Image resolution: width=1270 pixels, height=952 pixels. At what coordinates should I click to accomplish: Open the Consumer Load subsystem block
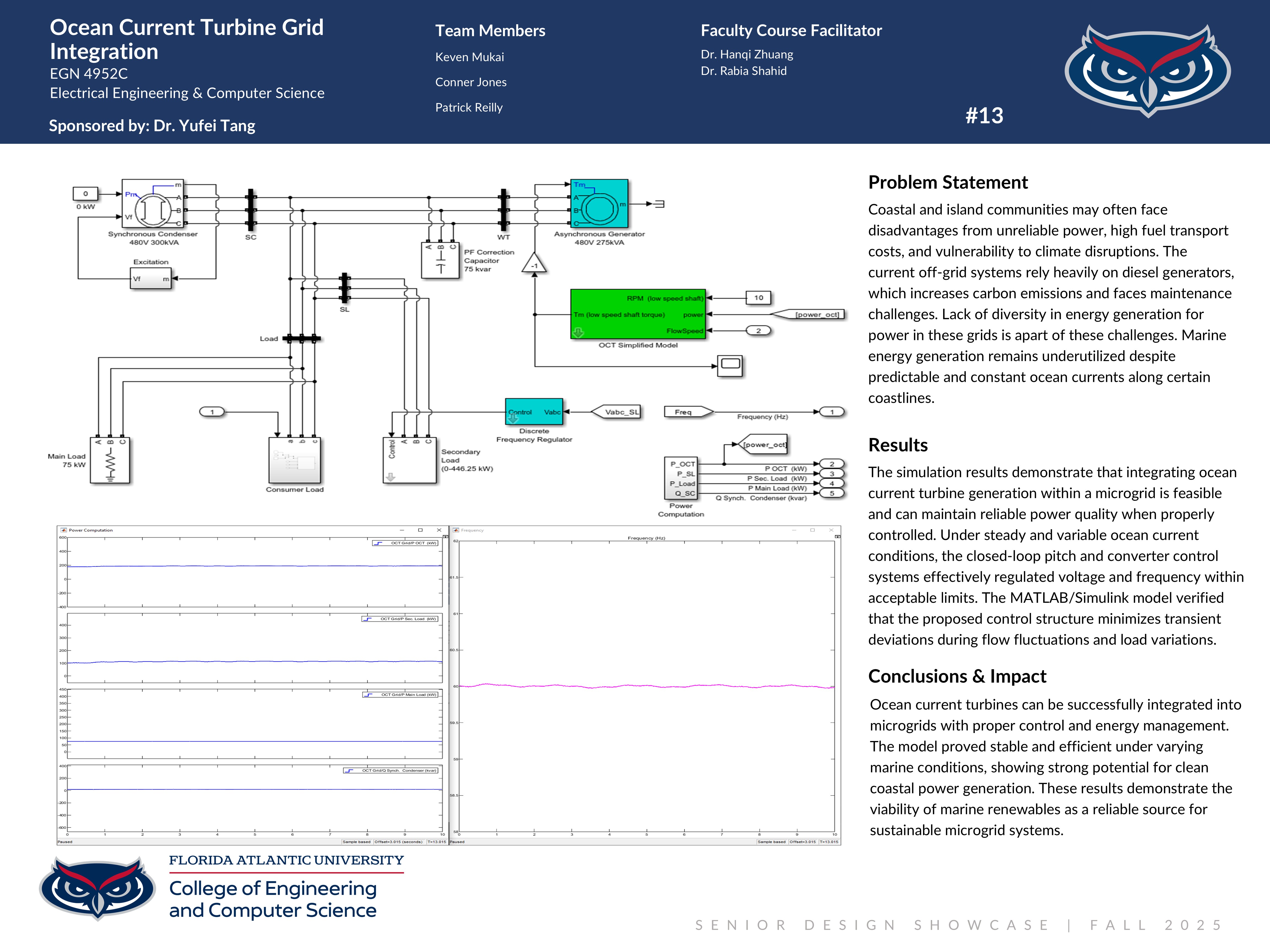[x=295, y=461]
